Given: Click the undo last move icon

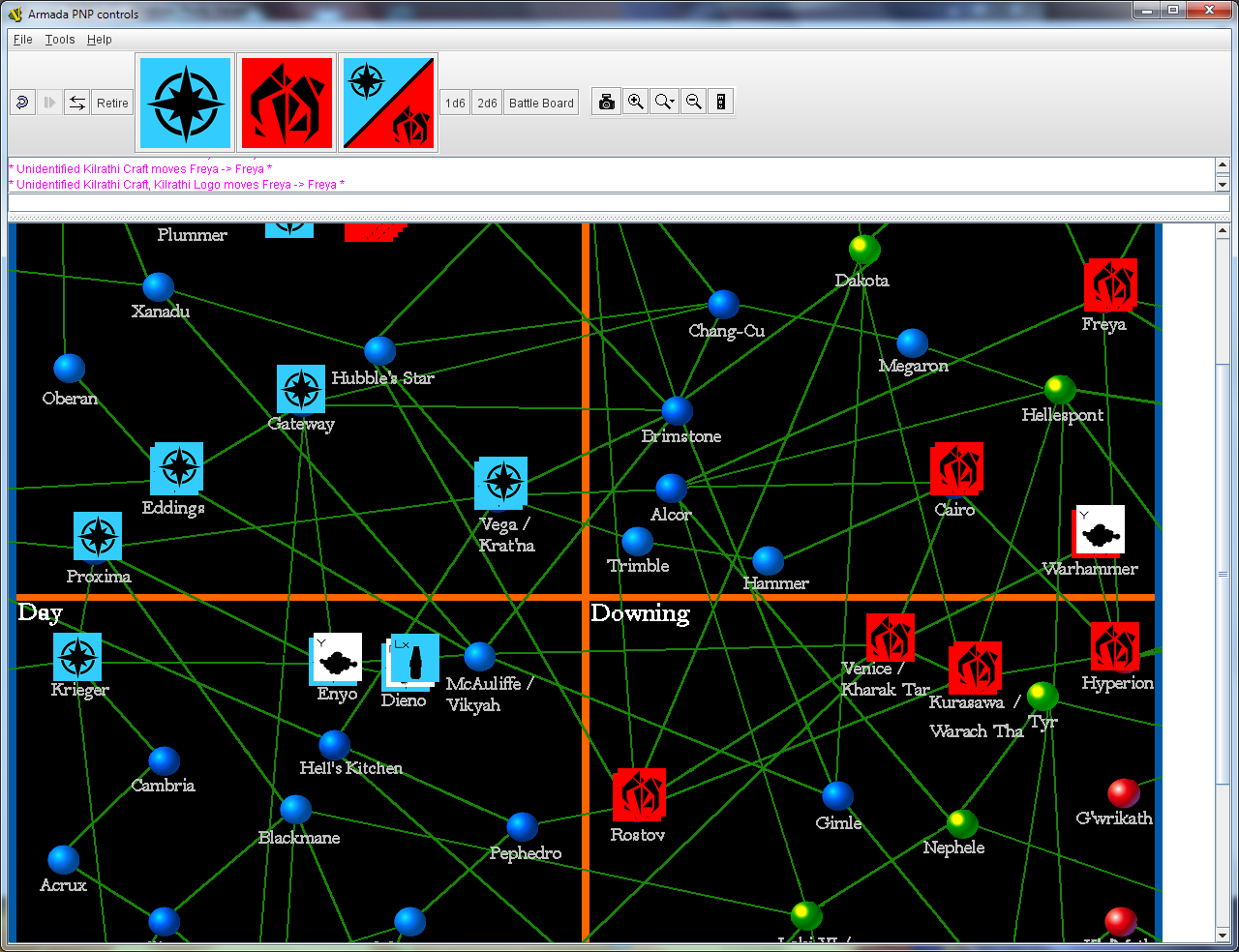Looking at the screenshot, I should [x=22, y=103].
